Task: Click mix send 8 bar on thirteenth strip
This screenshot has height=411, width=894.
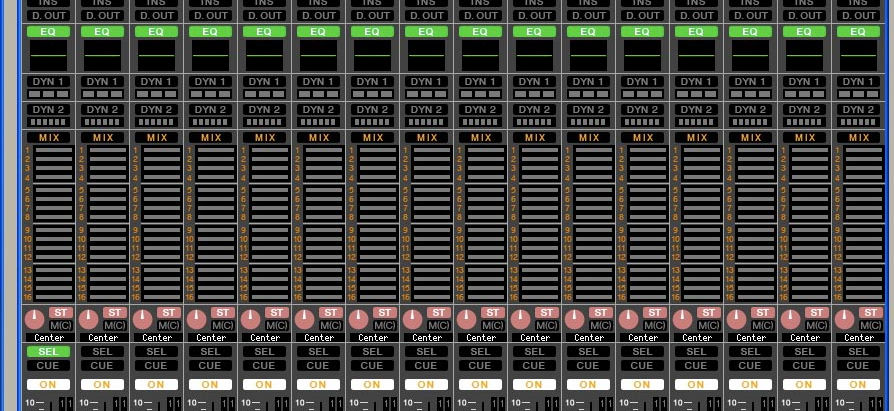Action: click(x=702, y=217)
